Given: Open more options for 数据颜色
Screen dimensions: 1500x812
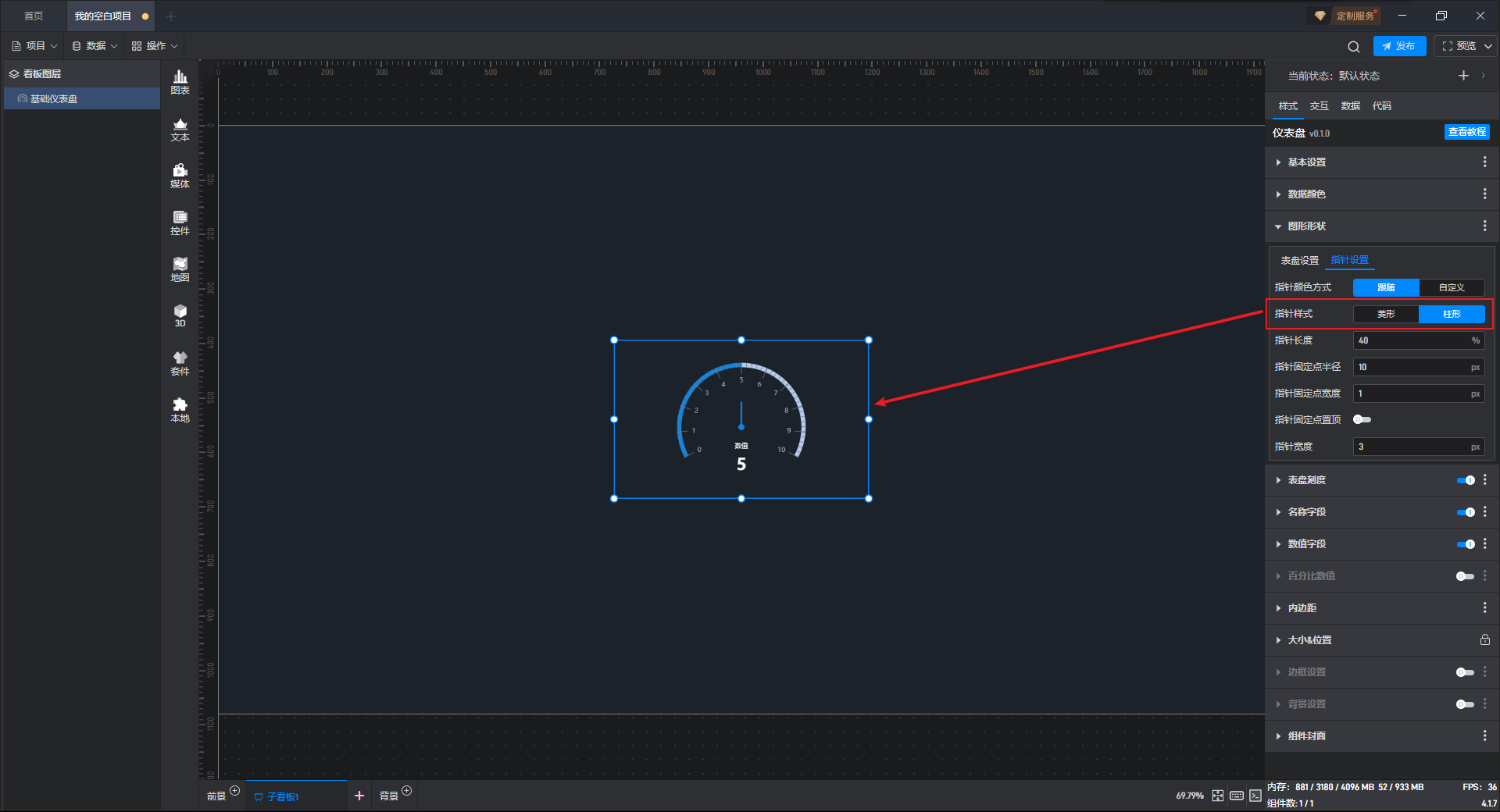Looking at the screenshot, I should pos(1484,194).
